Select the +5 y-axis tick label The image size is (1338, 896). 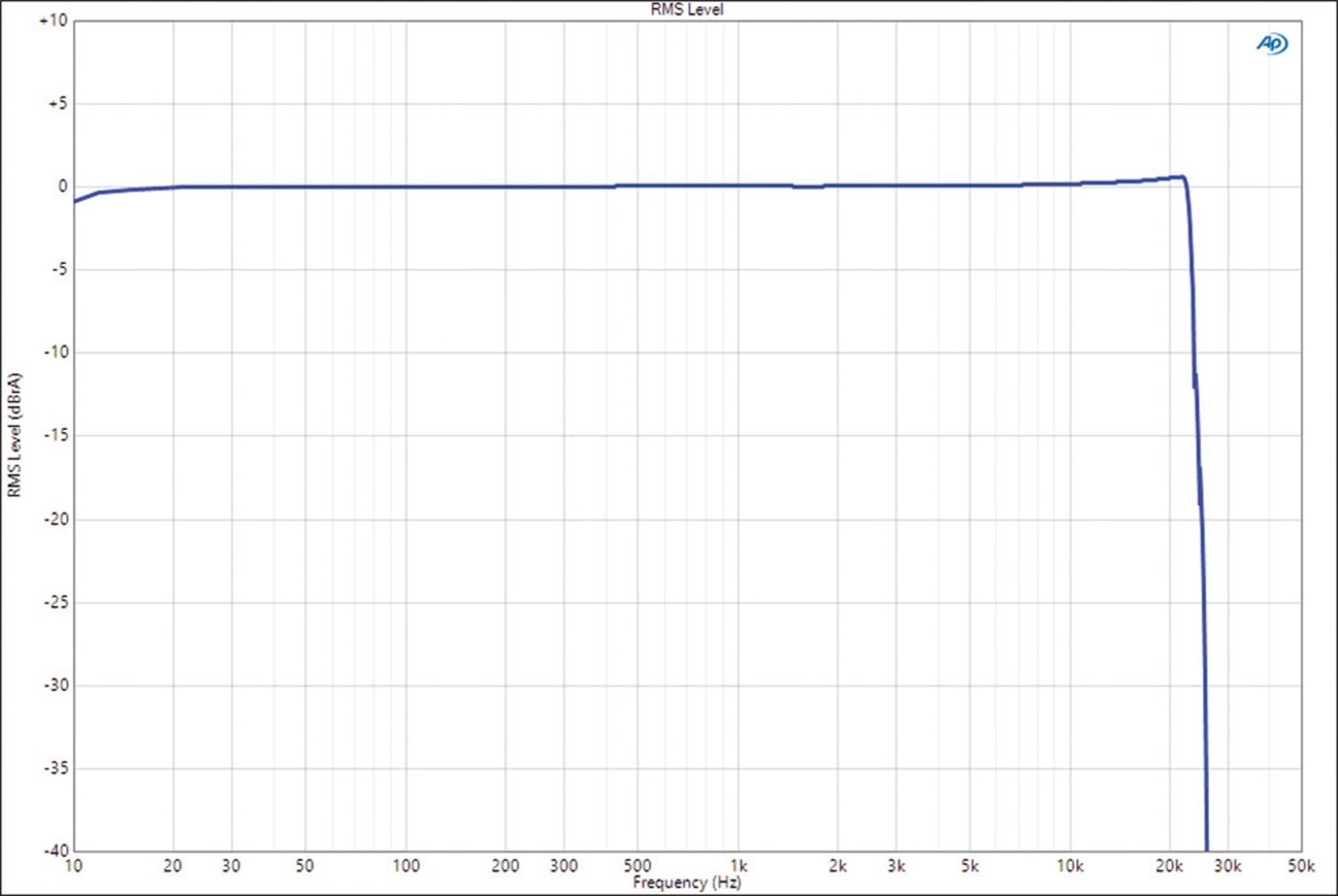pyautogui.click(x=57, y=103)
